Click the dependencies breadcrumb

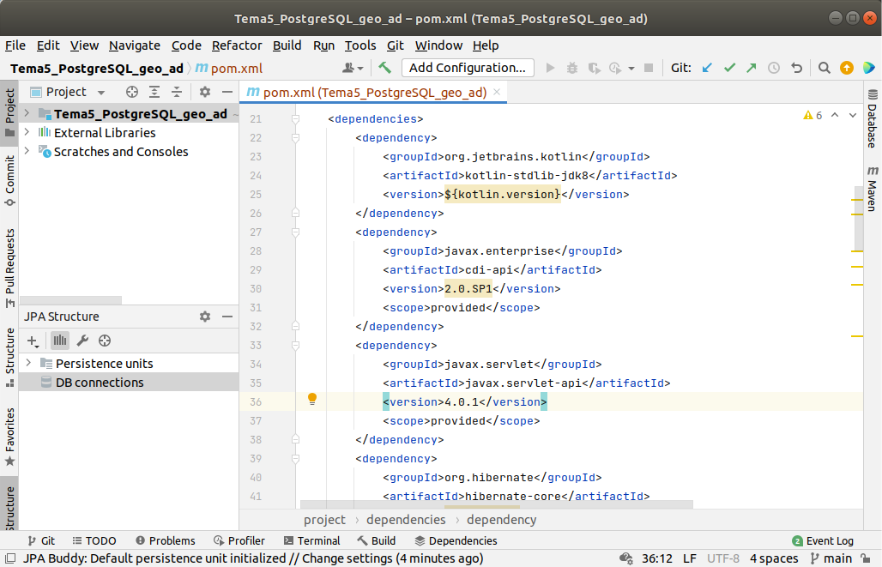(406, 520)
